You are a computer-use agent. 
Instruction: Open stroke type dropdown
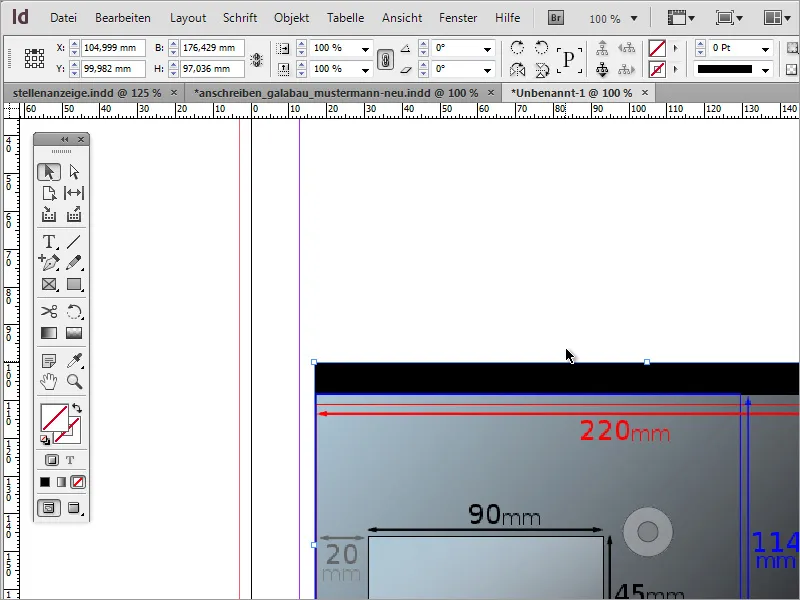click(765, 70)
